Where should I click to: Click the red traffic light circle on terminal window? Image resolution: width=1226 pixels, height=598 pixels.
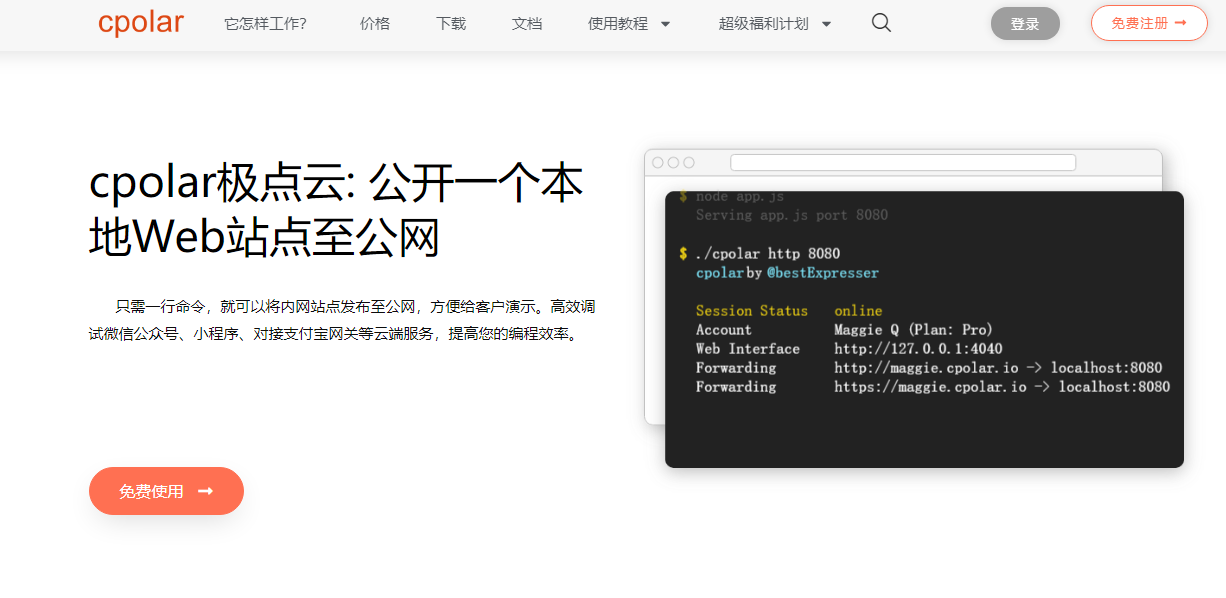coord(658,161)
